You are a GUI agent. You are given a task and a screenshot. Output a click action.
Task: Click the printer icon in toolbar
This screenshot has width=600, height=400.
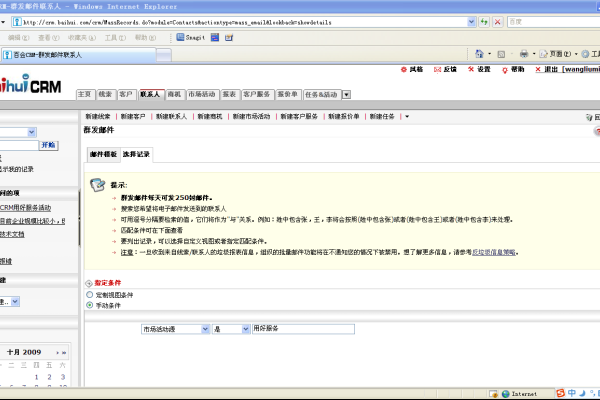pyautogui.click(x=524, y=54)
